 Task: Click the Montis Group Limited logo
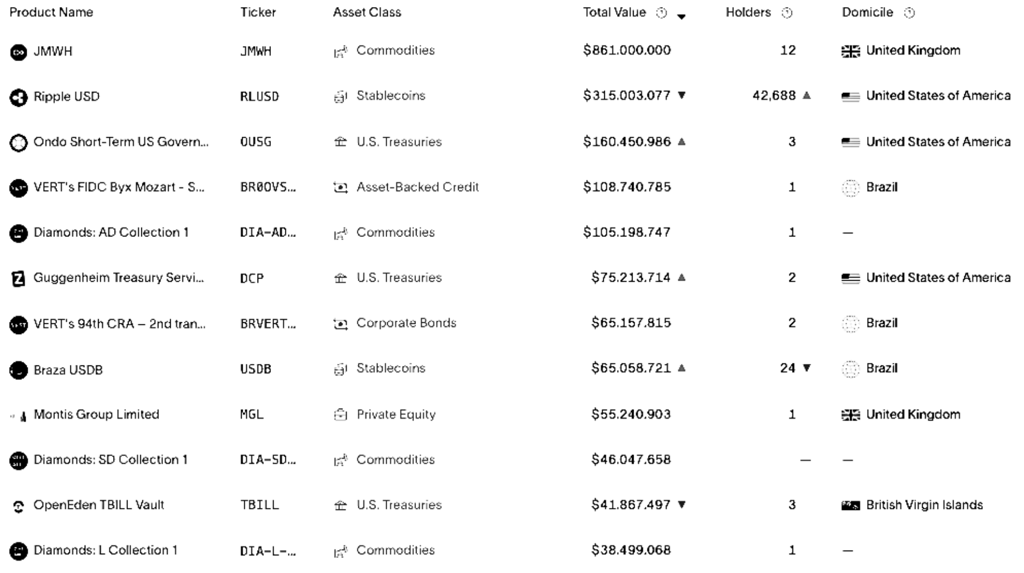tap(18, 415)
